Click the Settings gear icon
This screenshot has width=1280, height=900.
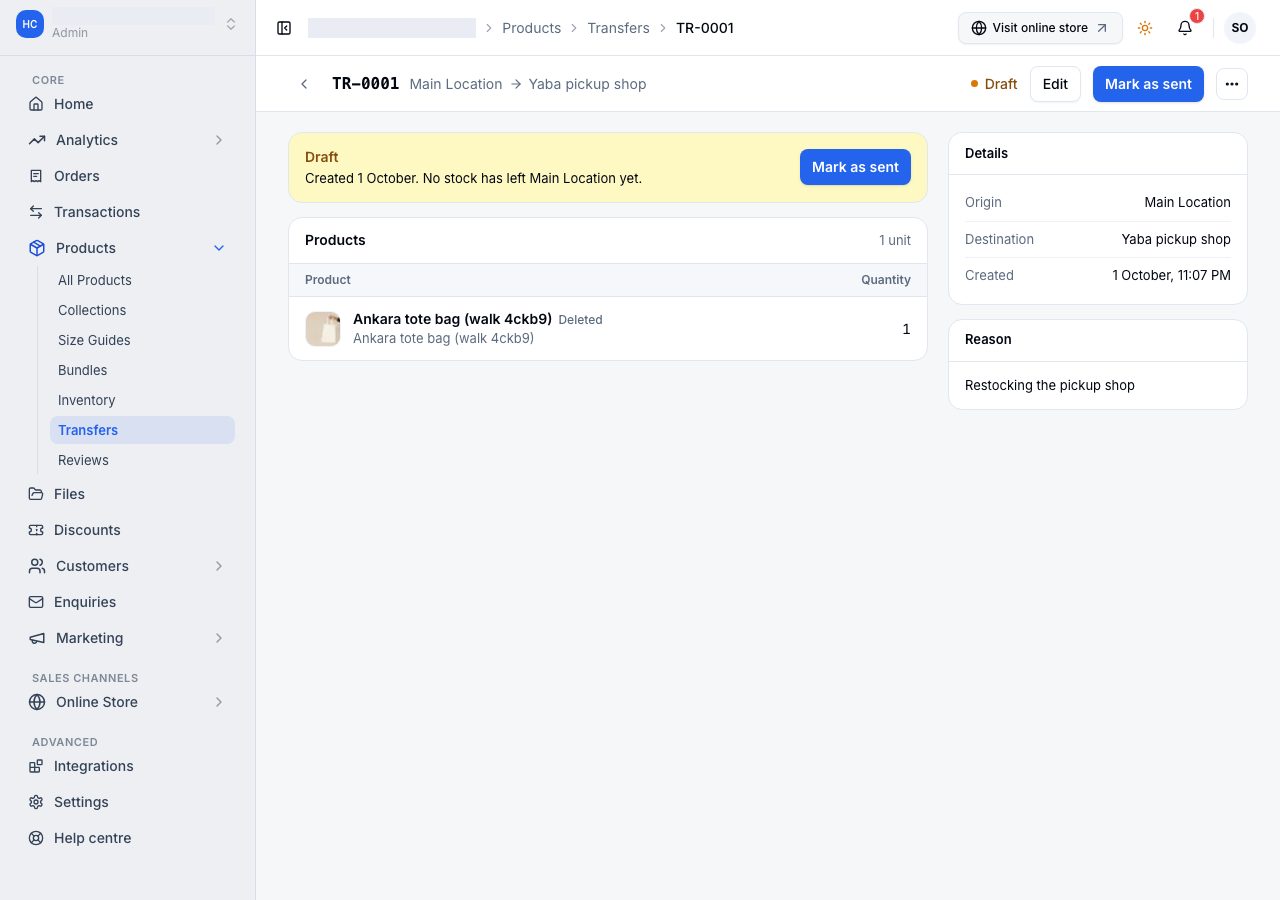click(x=36, y=802)
